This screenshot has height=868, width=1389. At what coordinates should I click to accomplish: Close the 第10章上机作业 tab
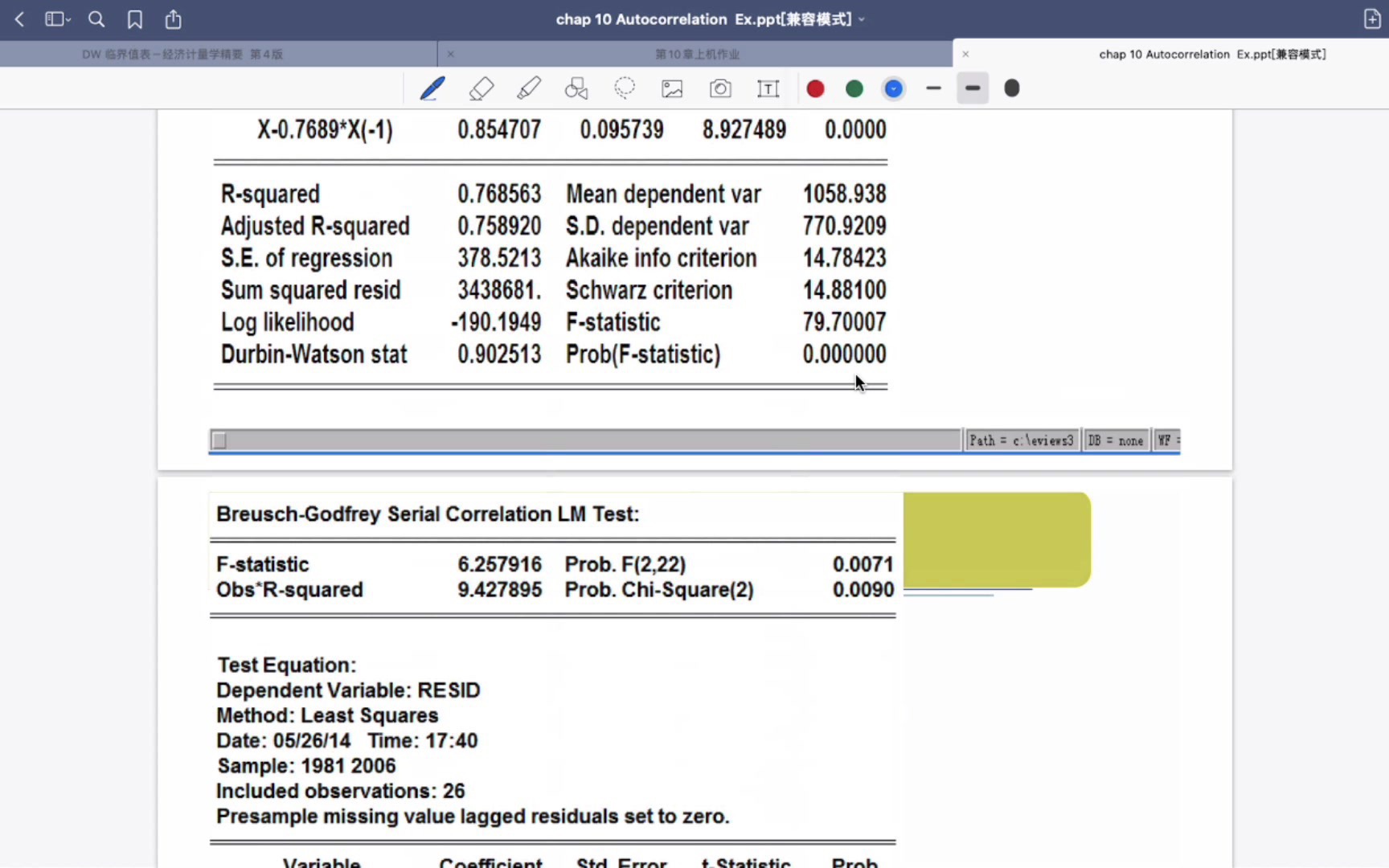click(x=451, y=54)
